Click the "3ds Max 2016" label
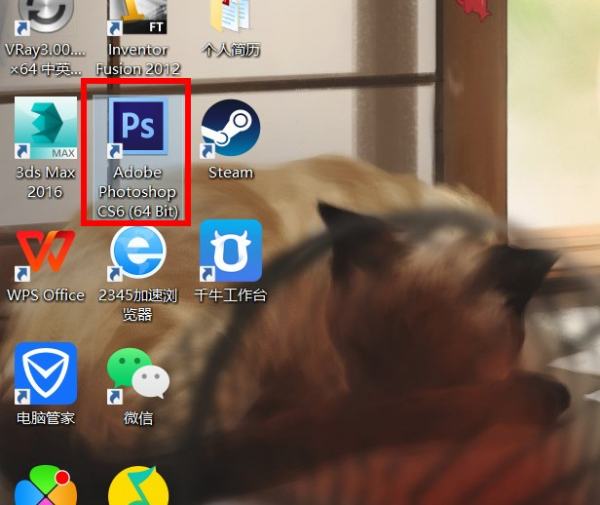 tap(46, 182)
